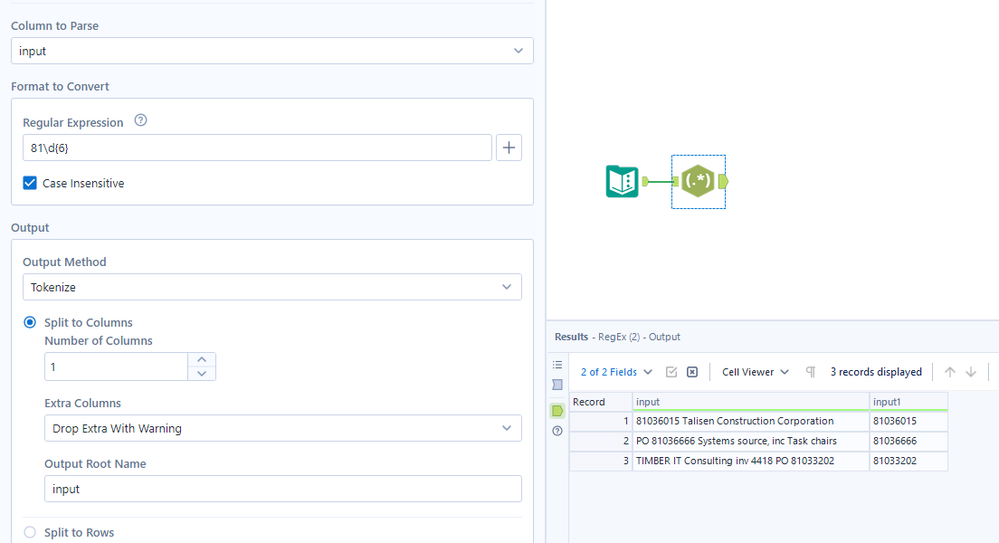This screenshot has width=999, height=543.
Task: Click the input1 cell 81033202
Action: pyautogui.click(x=909, y=461)
